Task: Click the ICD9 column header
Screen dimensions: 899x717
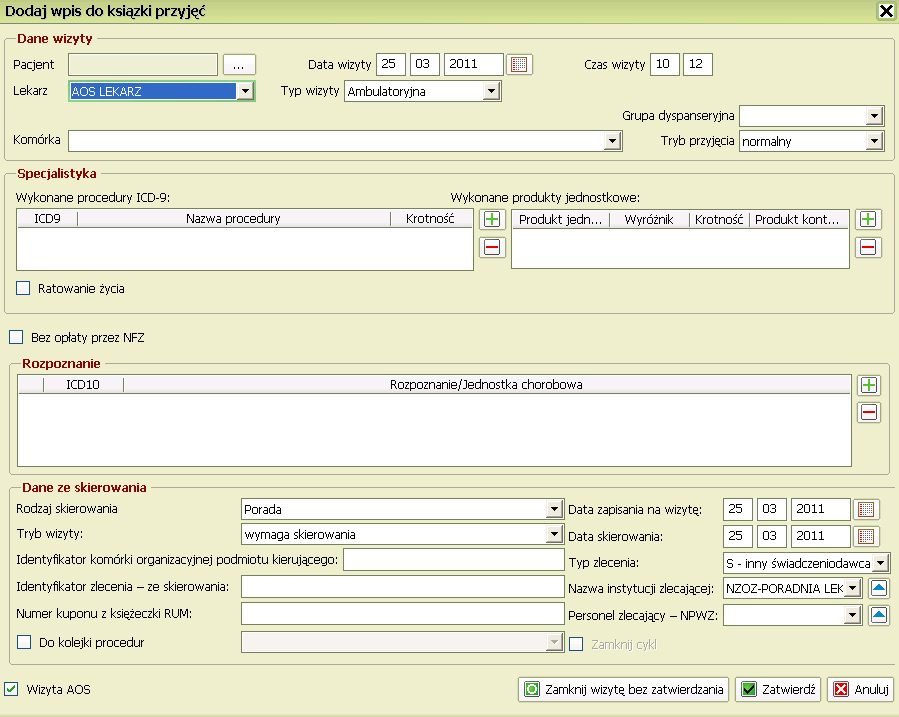Action: tap(48, 218)
